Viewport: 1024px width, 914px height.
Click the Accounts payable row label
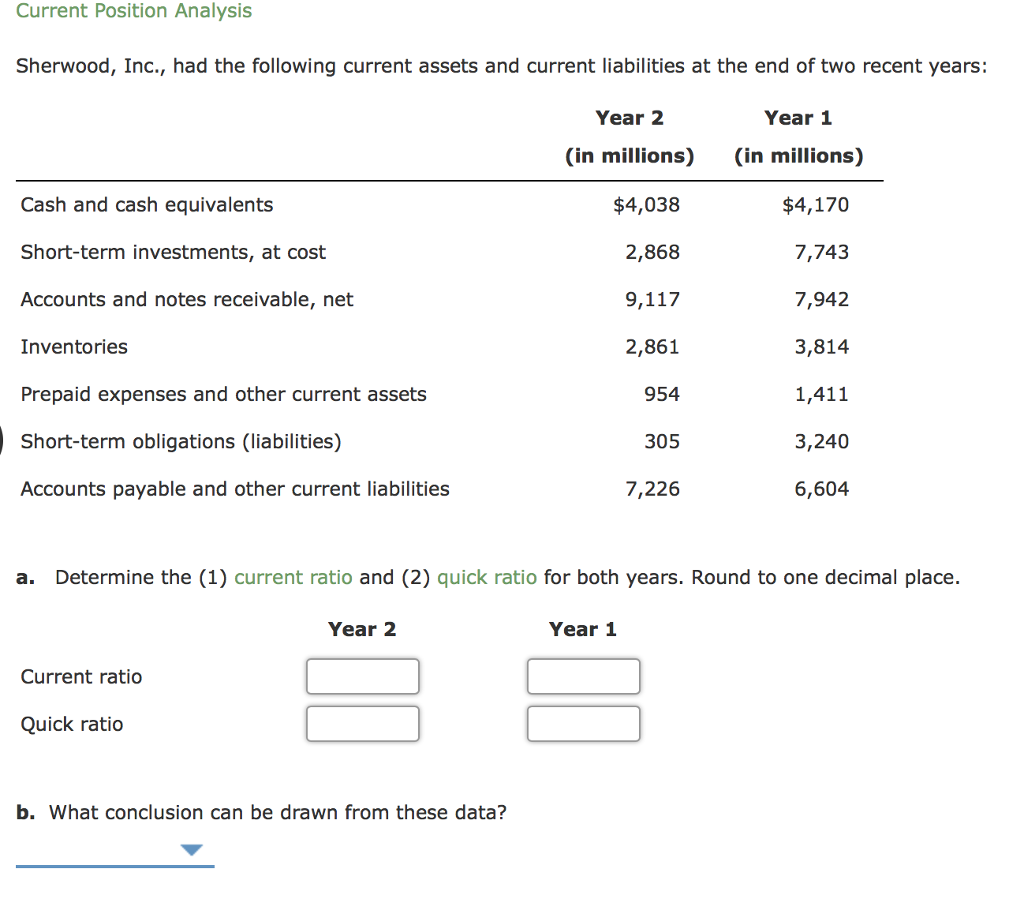234,489
